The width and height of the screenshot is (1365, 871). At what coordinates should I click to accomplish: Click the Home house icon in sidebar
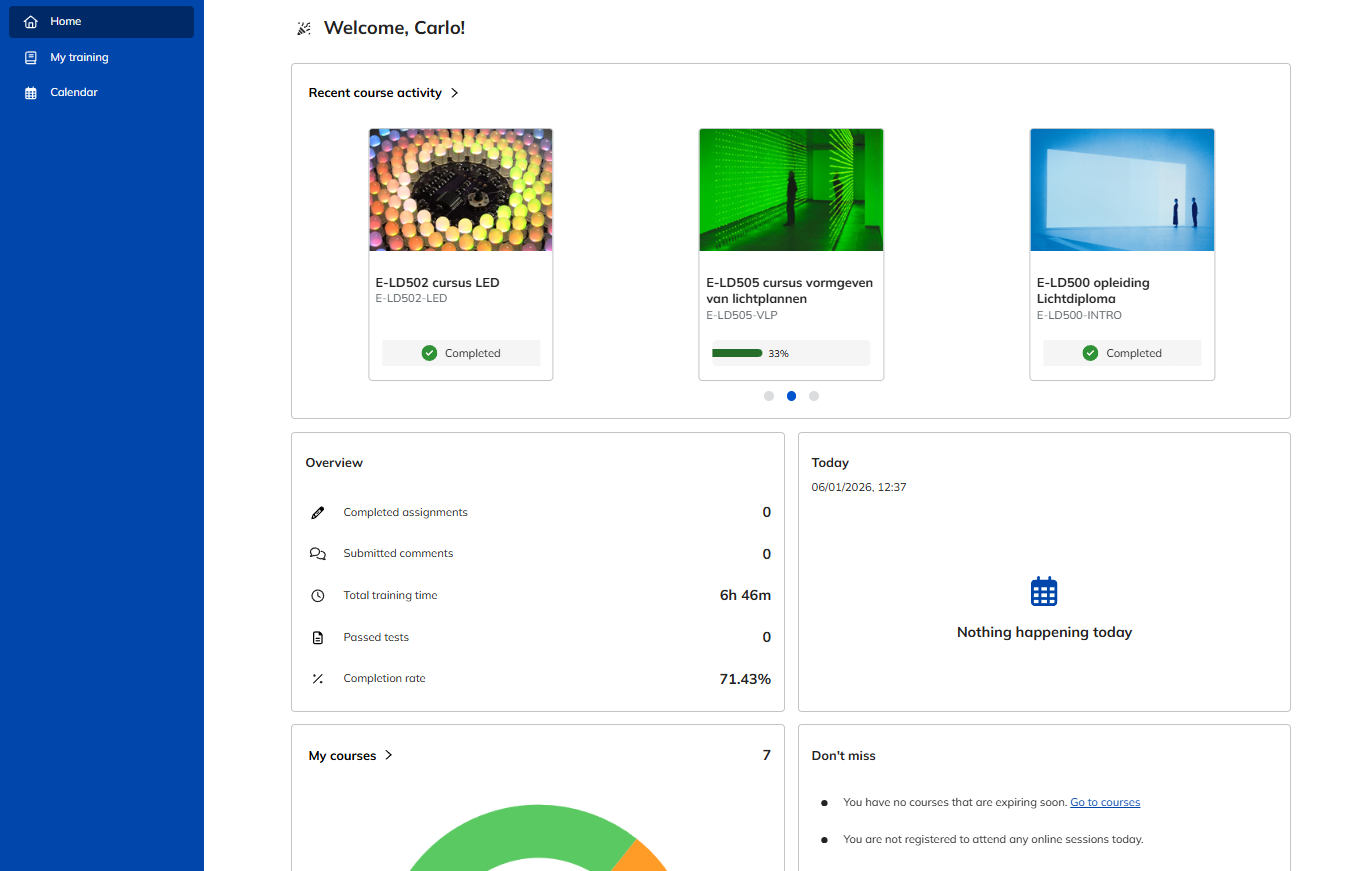click(x=31, y=22)
